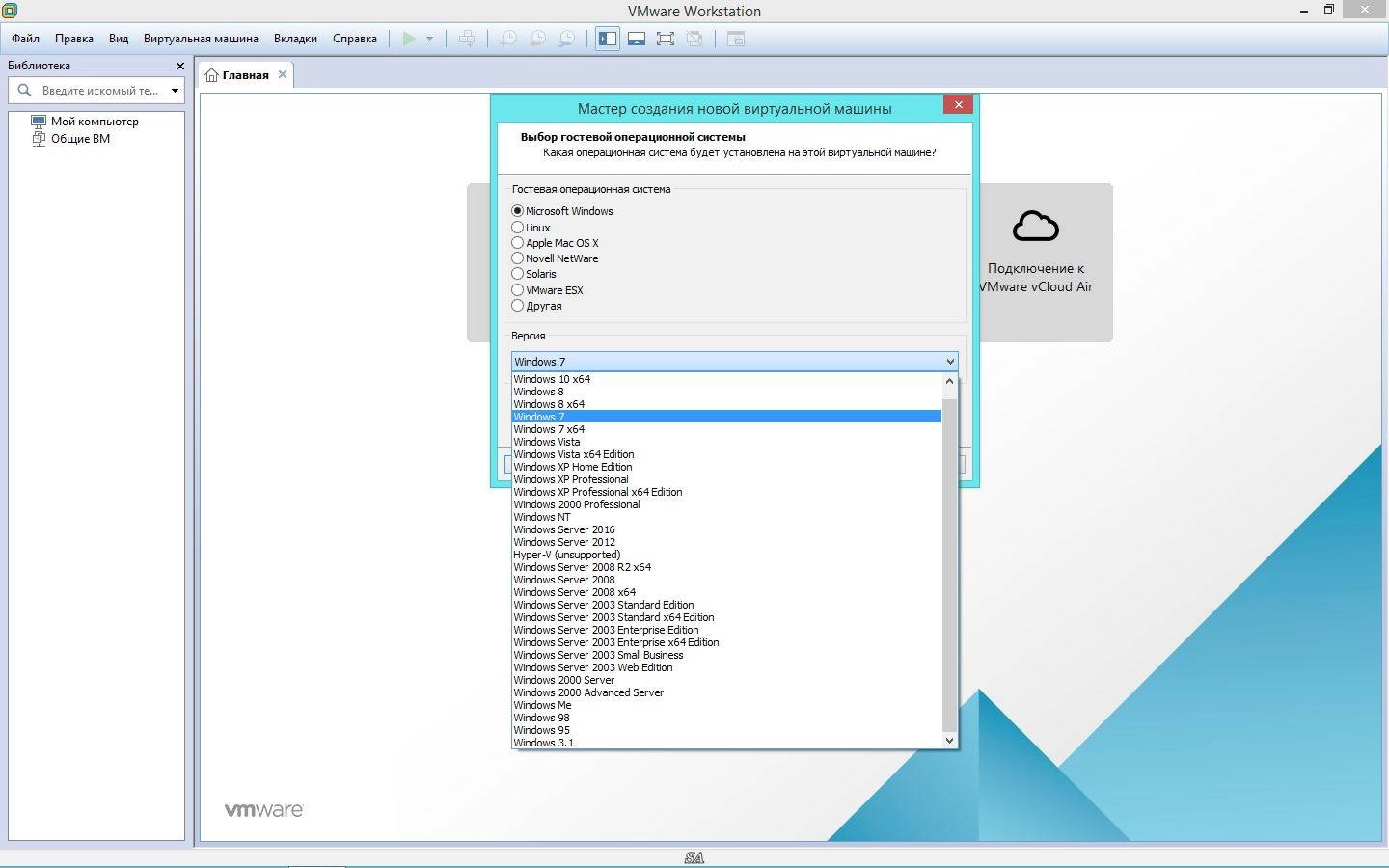Viewport: 1389px width, 868px height.
Task: Click the home icon on Главная tab
Action: click(x=211, y=75)
